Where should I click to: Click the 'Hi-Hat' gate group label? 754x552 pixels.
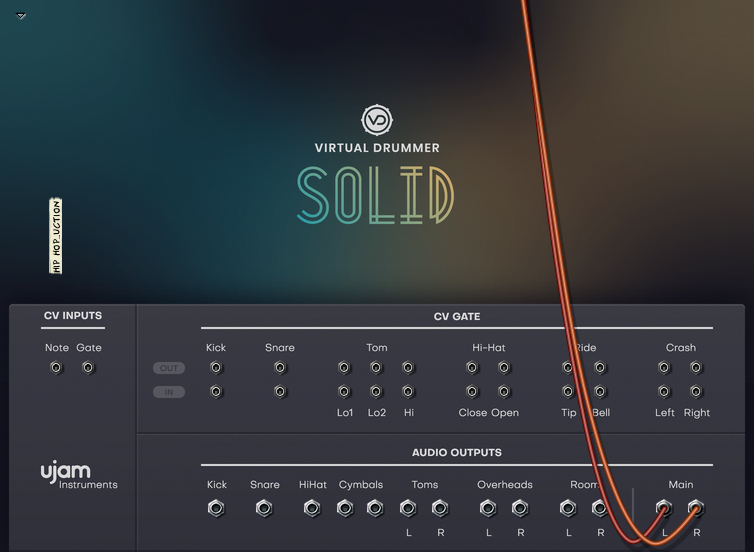coord(489,348)
